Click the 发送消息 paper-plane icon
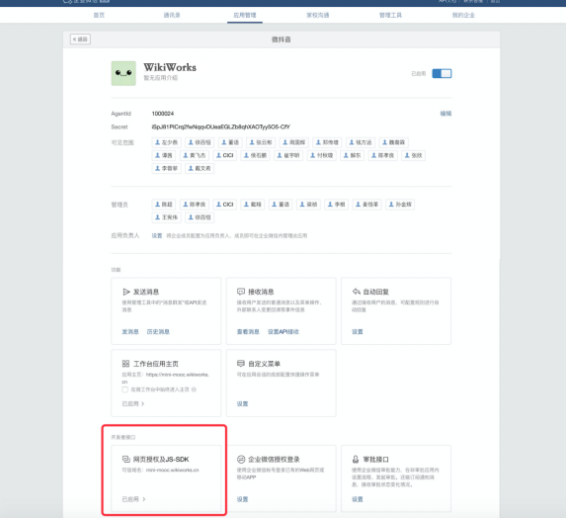The image size is (566, 518). point(126,292)
